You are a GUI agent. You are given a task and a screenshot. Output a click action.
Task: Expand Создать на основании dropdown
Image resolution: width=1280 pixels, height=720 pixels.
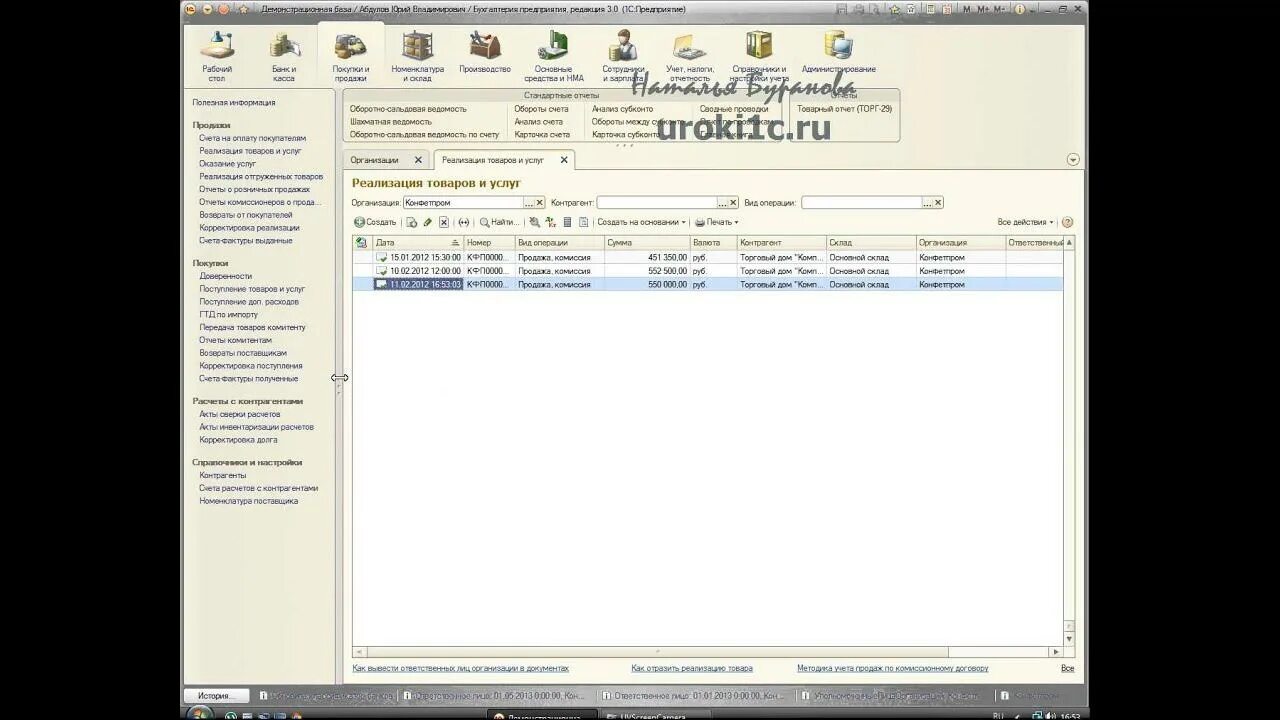[641, 222]
